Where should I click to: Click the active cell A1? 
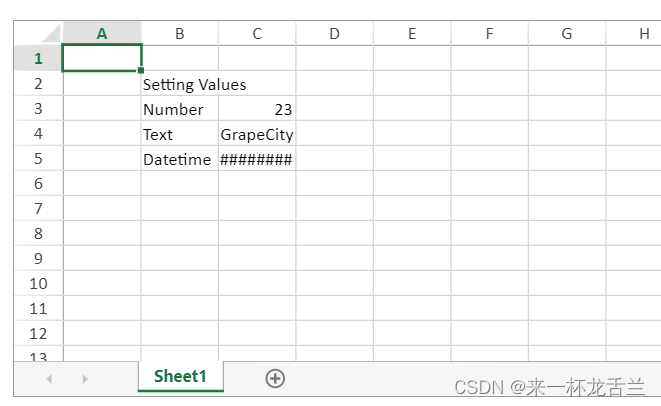(102, 58)
